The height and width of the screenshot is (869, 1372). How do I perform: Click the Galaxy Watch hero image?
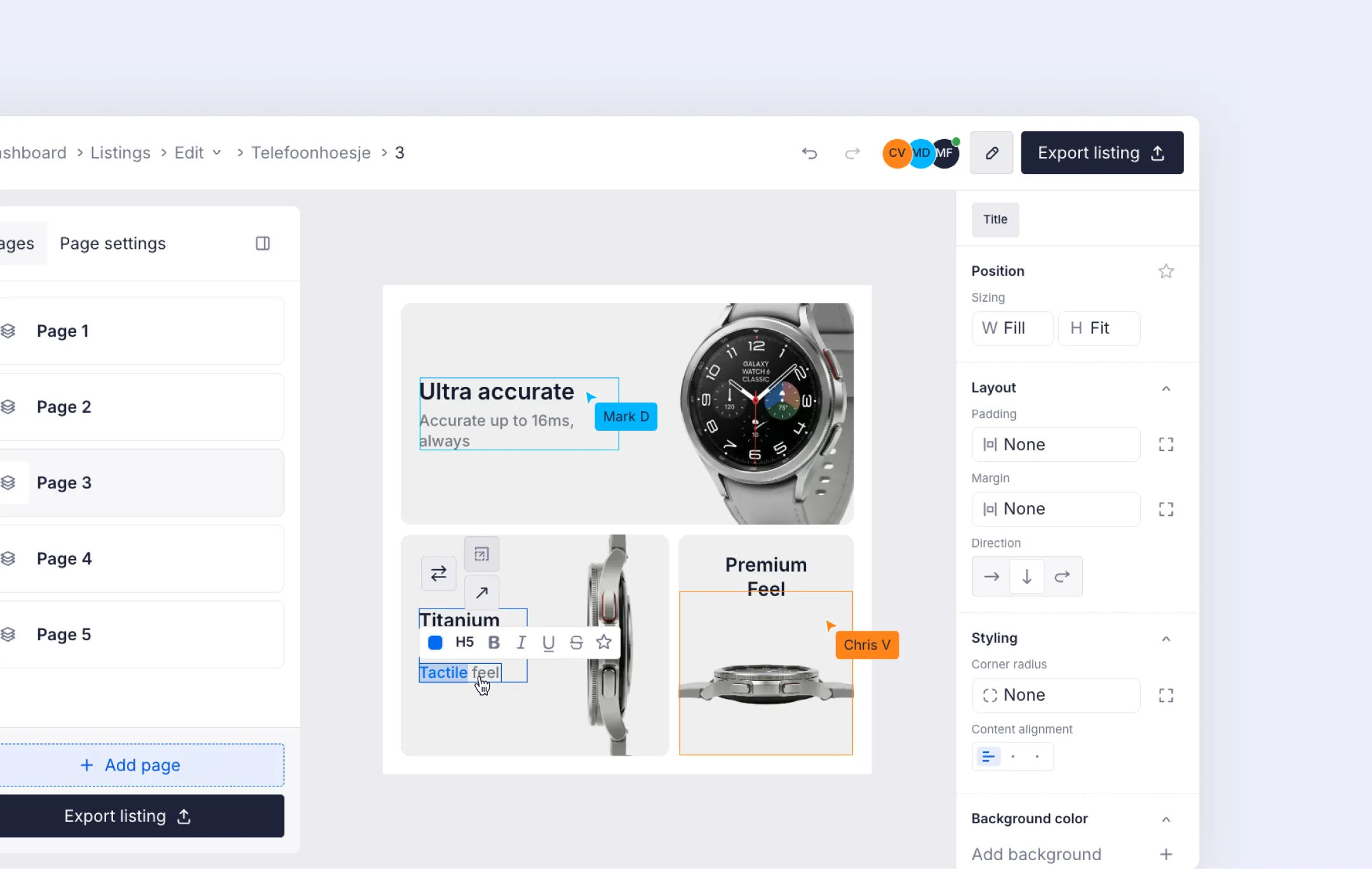pos(765,414)
